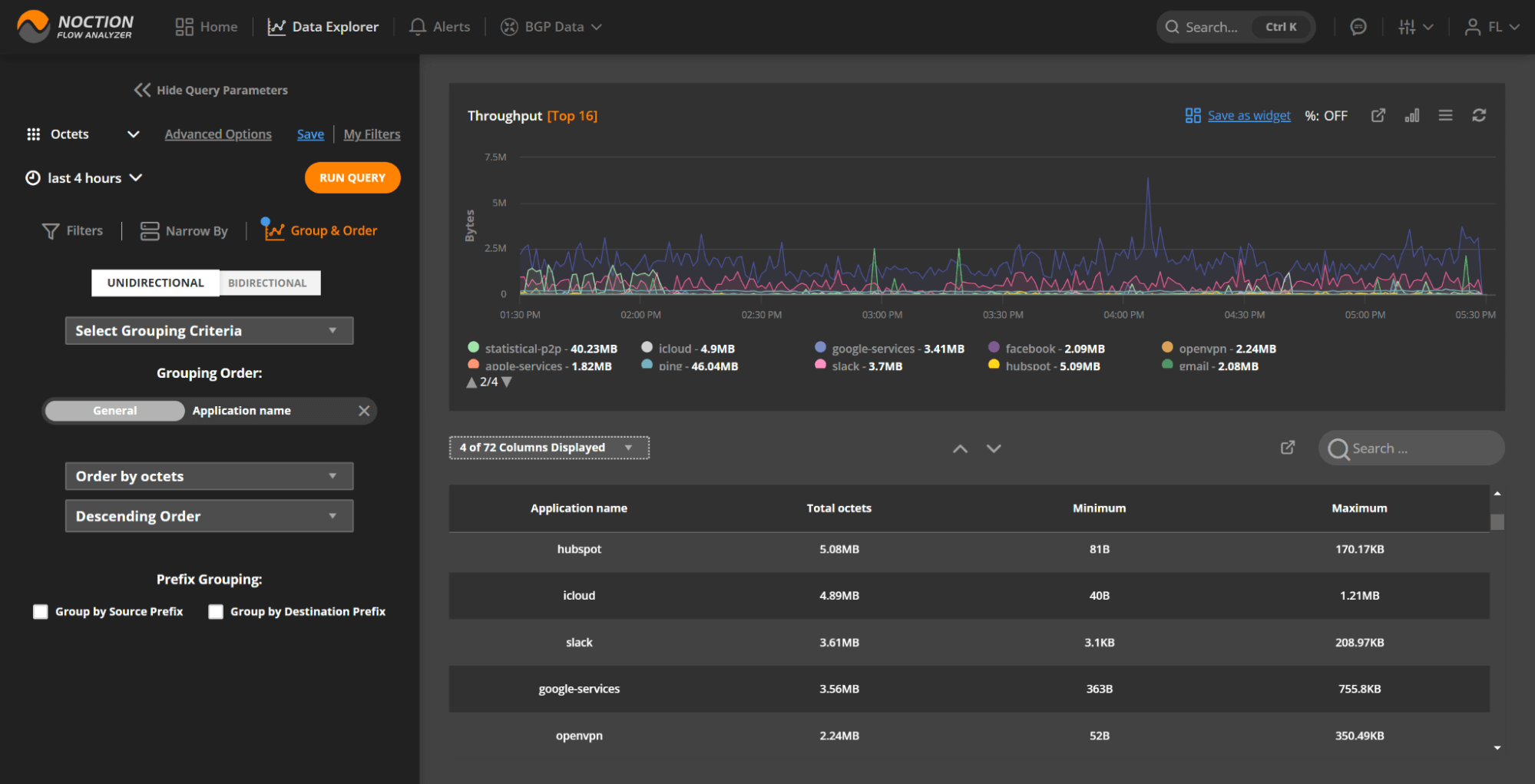Open Order by octets dropdown

click(209, 476)
